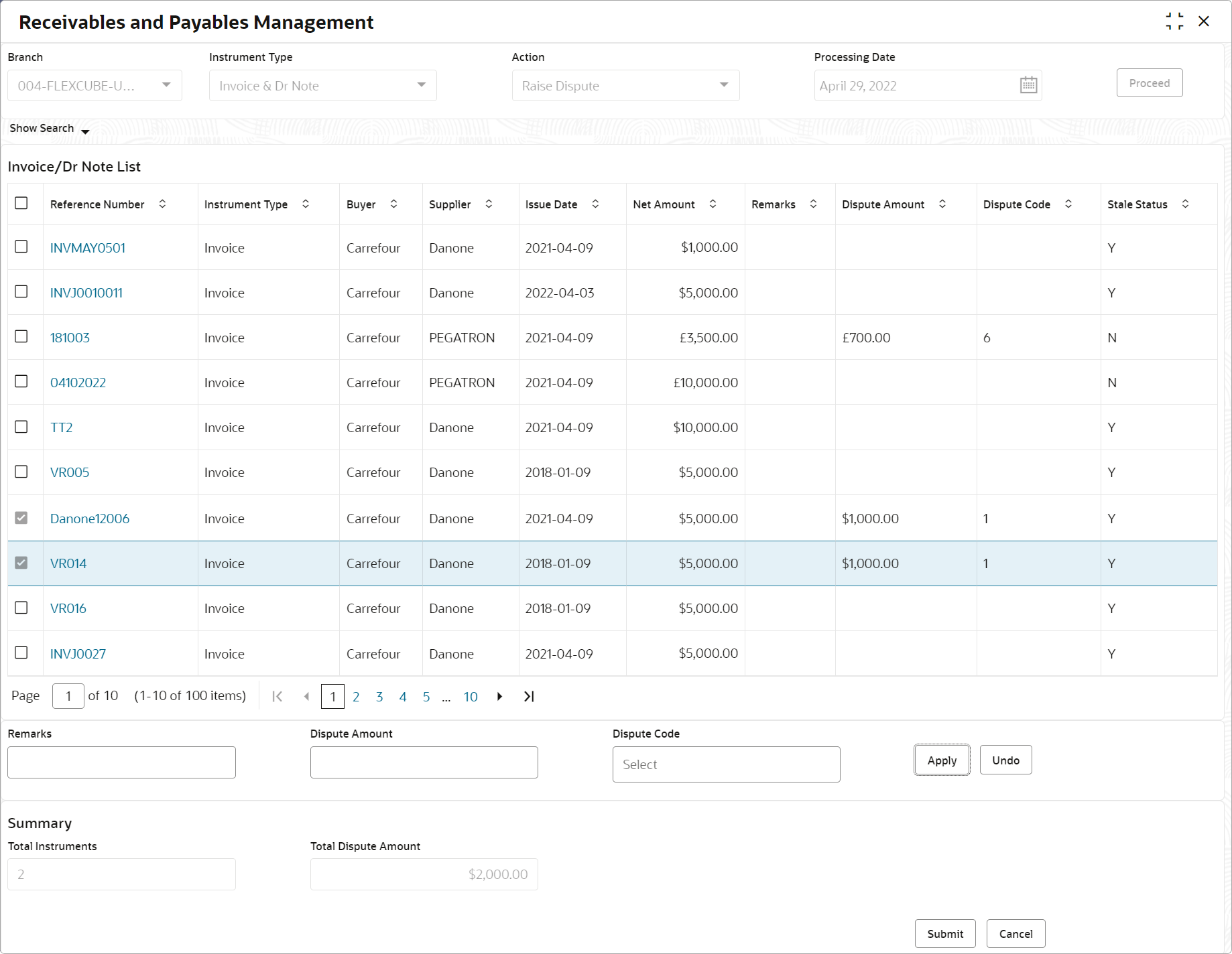Switch to page 10 of list
The height and width of the screenshot is (954, 1232).
[471, 697]
